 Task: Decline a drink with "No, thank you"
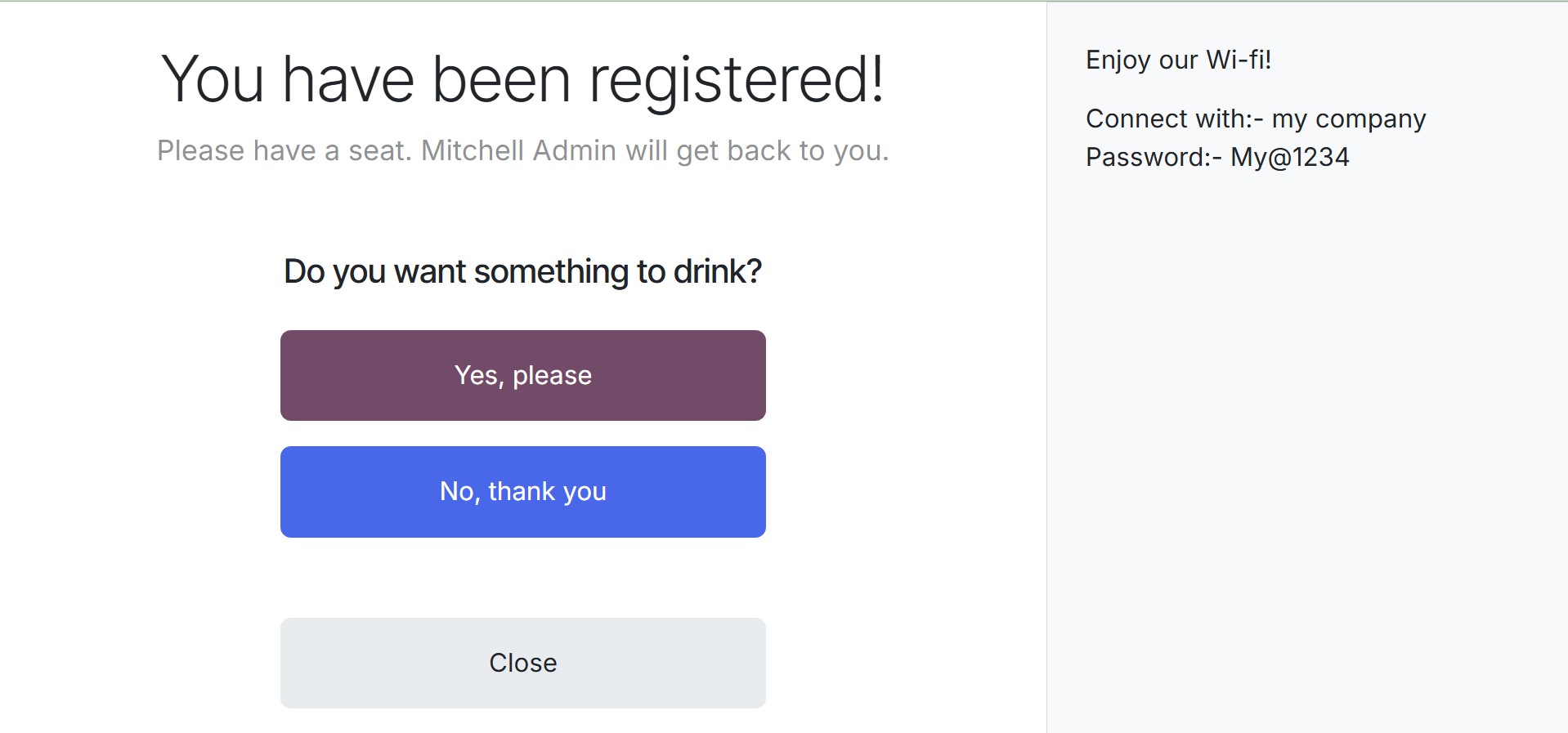tap(523, 491)
